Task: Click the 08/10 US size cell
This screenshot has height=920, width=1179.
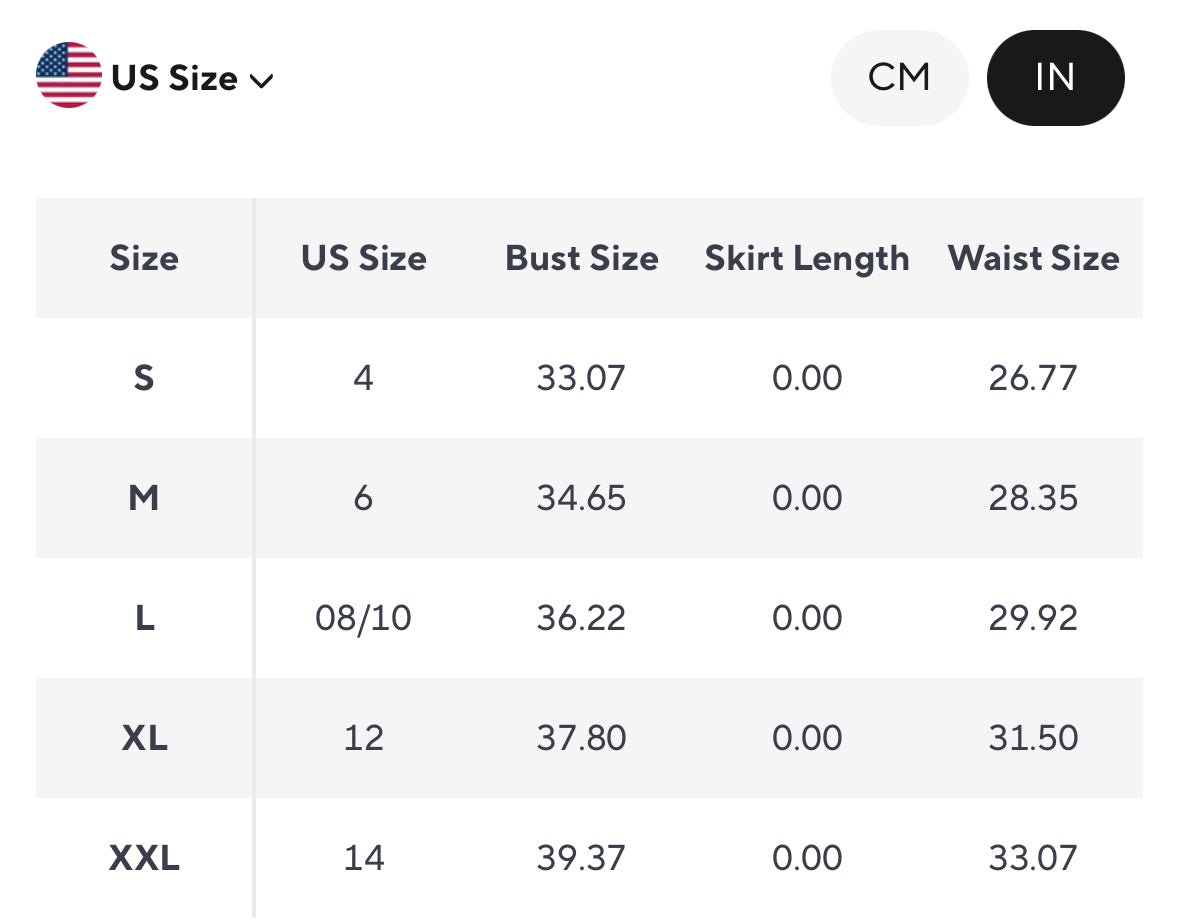Action: pyautogui.click(x=364, y=618)
